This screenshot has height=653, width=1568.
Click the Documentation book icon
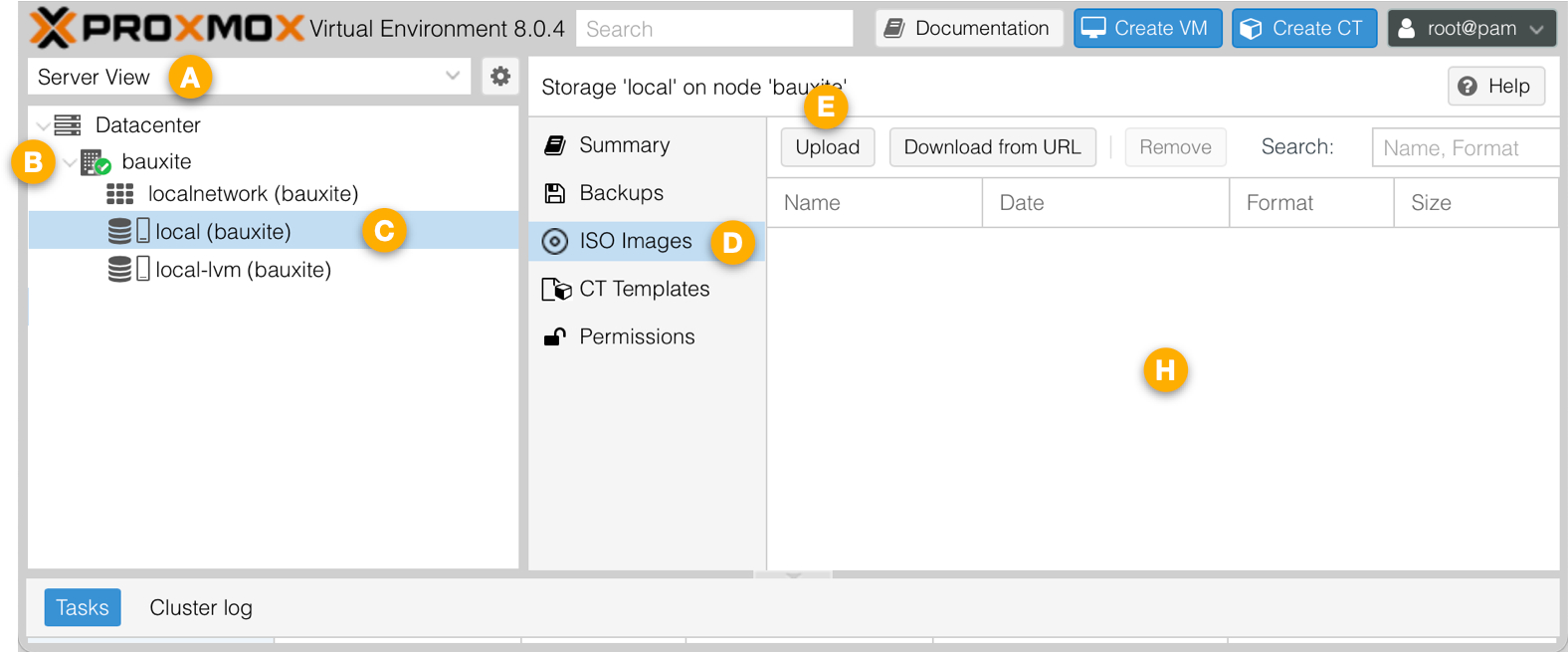click(894, 28)
